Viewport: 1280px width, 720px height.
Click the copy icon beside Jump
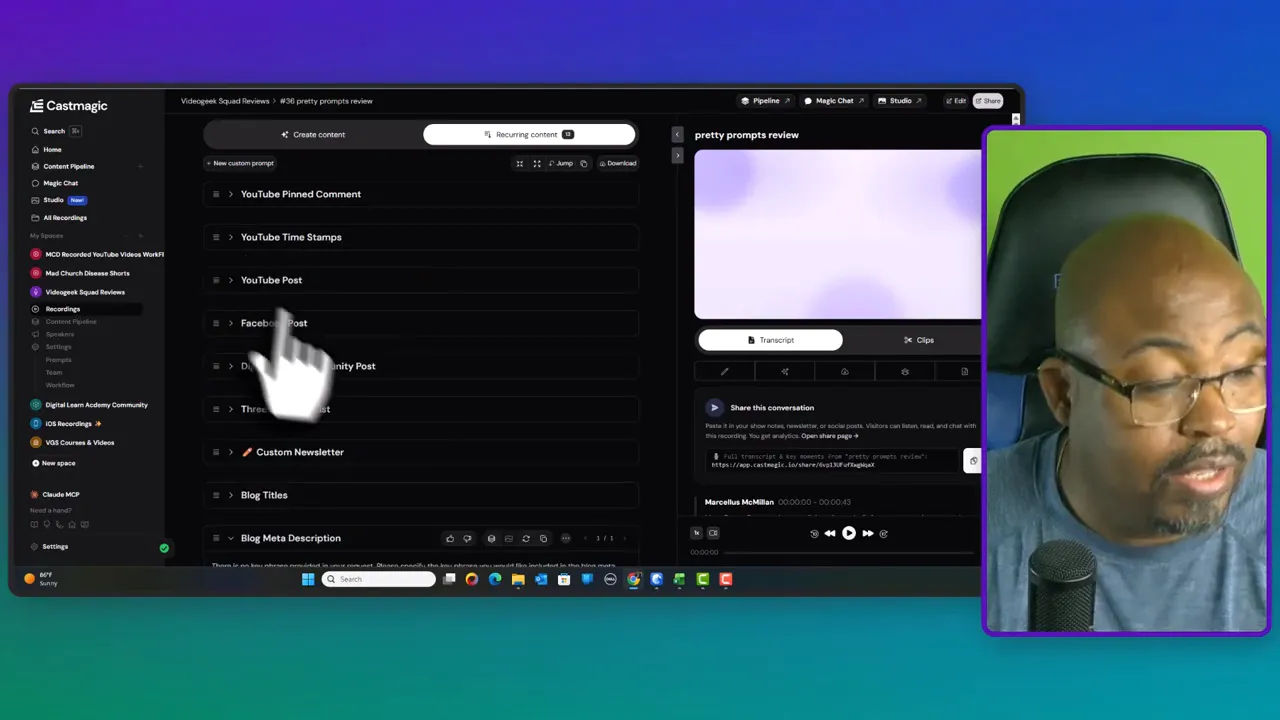click(x=584, y=163)
